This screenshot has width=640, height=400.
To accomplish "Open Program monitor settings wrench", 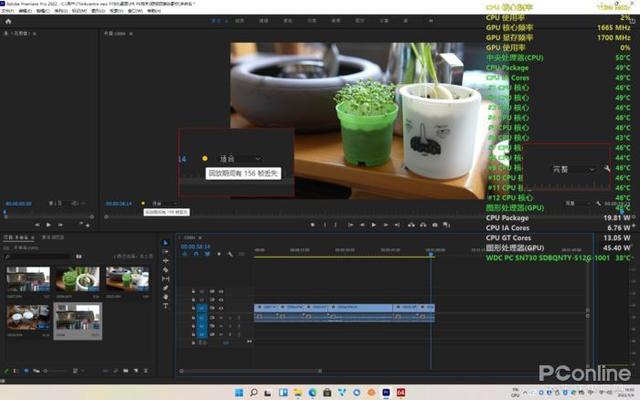I will tap(598, 203).
